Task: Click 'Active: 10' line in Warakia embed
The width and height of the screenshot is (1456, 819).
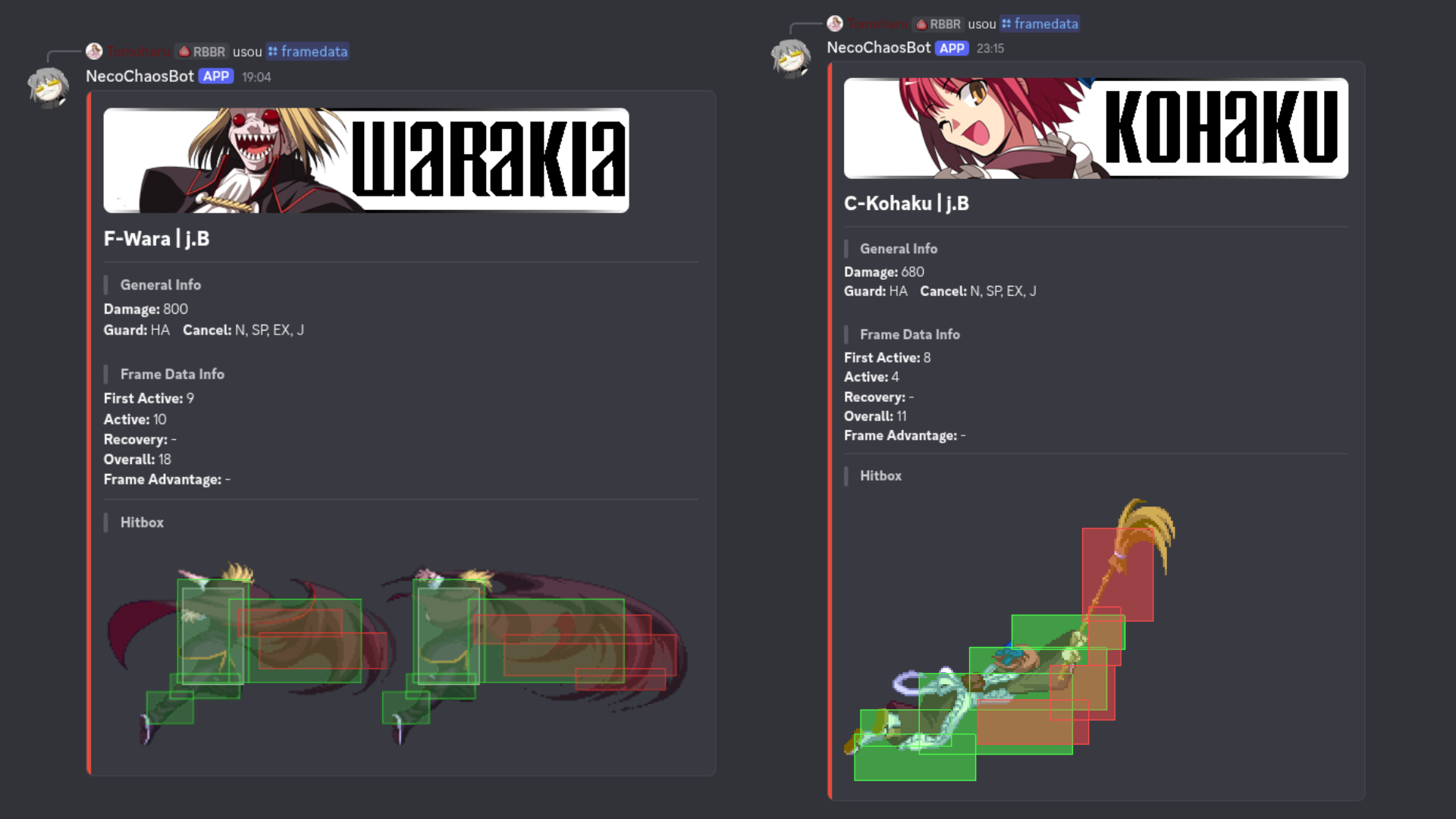Action: pos(135,419)
